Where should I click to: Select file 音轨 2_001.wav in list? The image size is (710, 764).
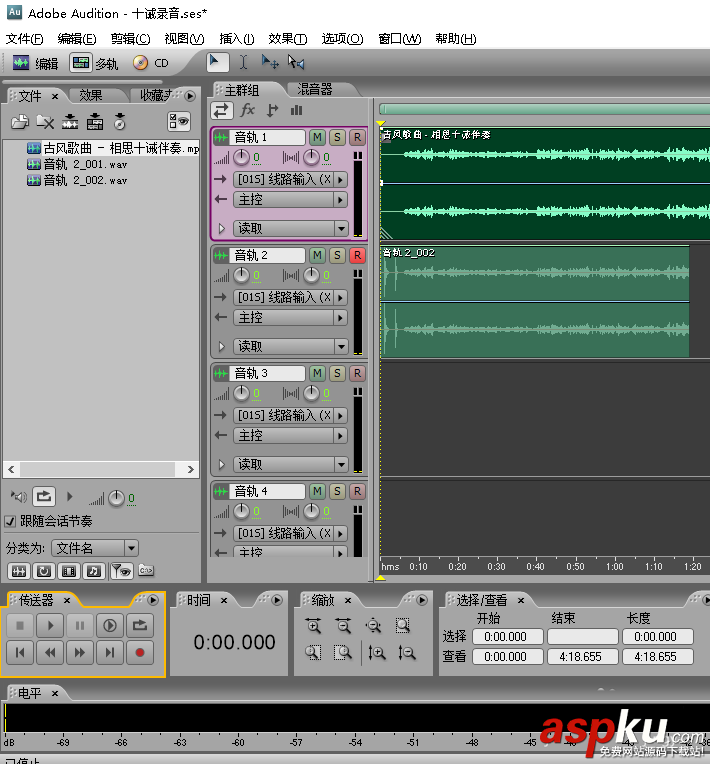pos(77,164)
